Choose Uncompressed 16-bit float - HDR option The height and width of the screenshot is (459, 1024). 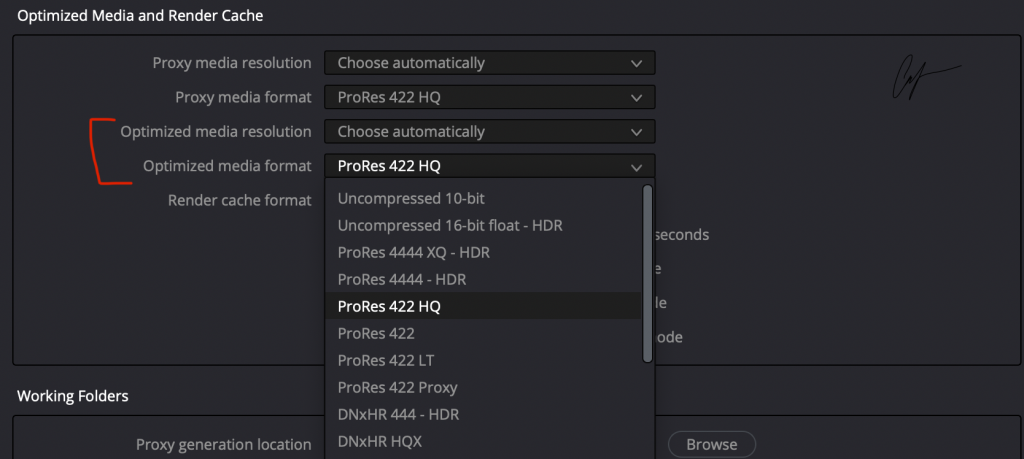[450, 226]
